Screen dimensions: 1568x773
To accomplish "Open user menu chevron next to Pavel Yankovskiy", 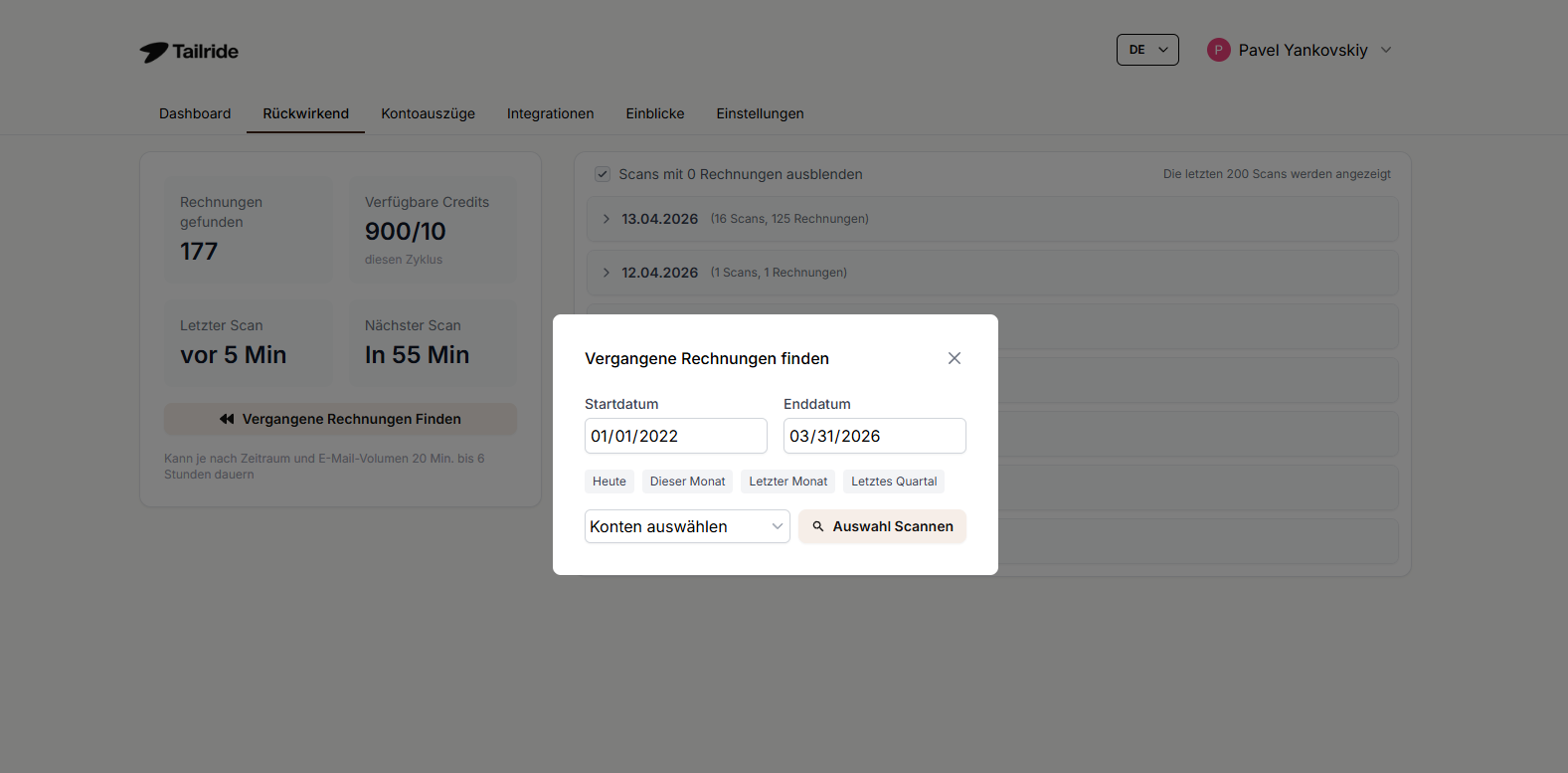I will pos(1386,50).
